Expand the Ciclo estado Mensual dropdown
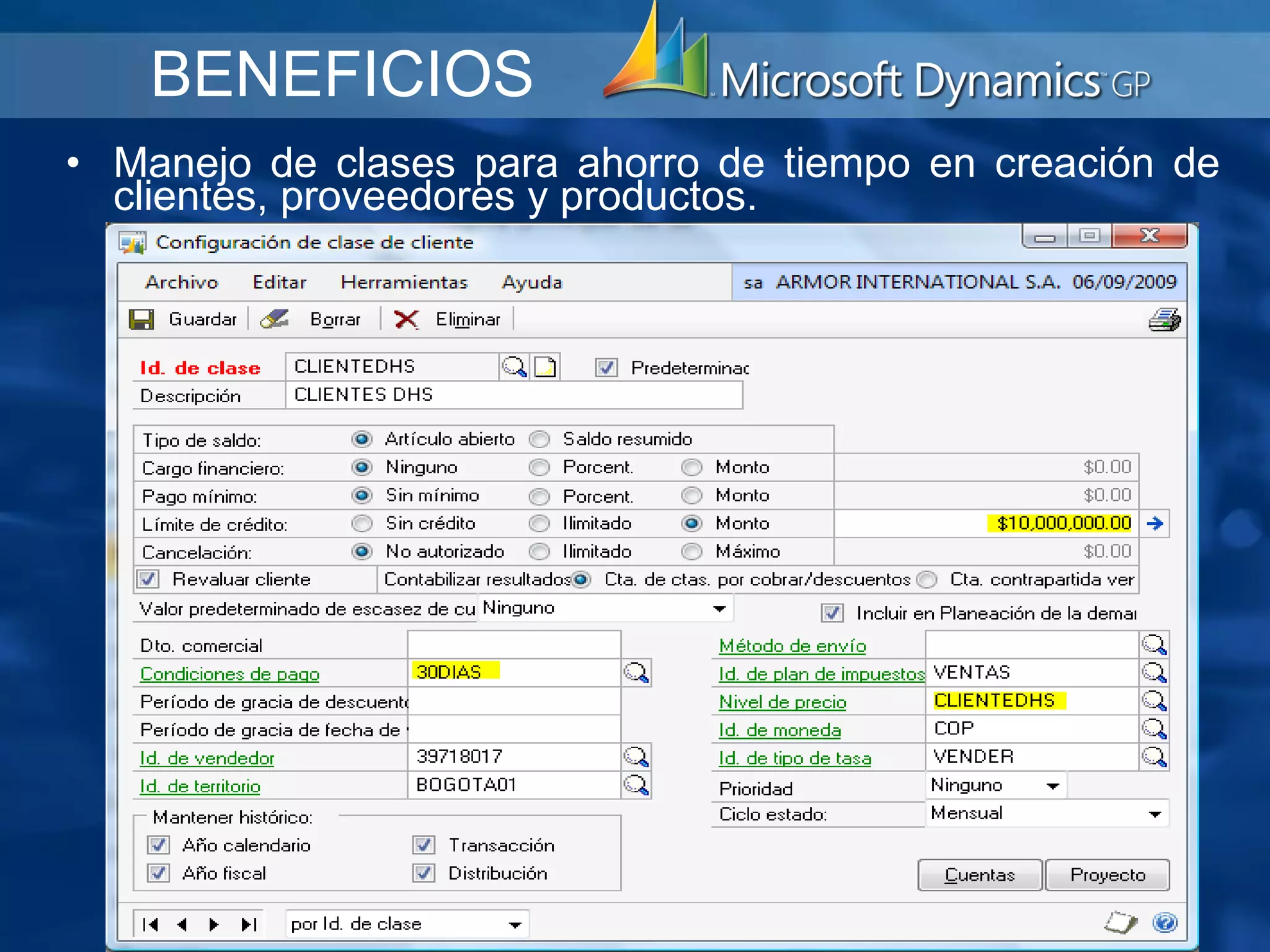 tap(1154, 814)
